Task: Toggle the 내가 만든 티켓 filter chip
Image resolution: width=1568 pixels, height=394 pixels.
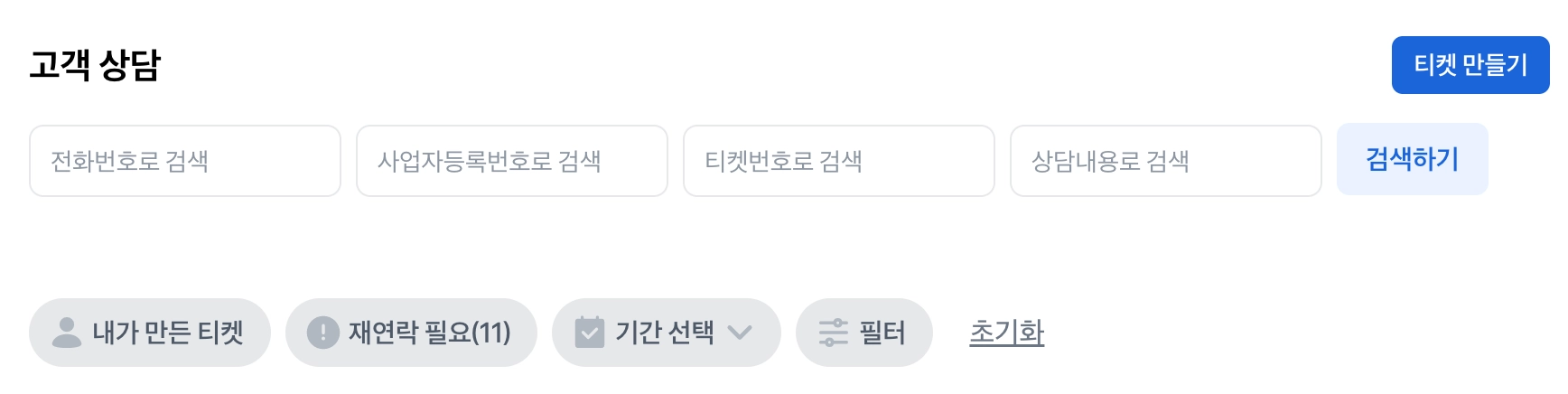Action: click(150, 333)
